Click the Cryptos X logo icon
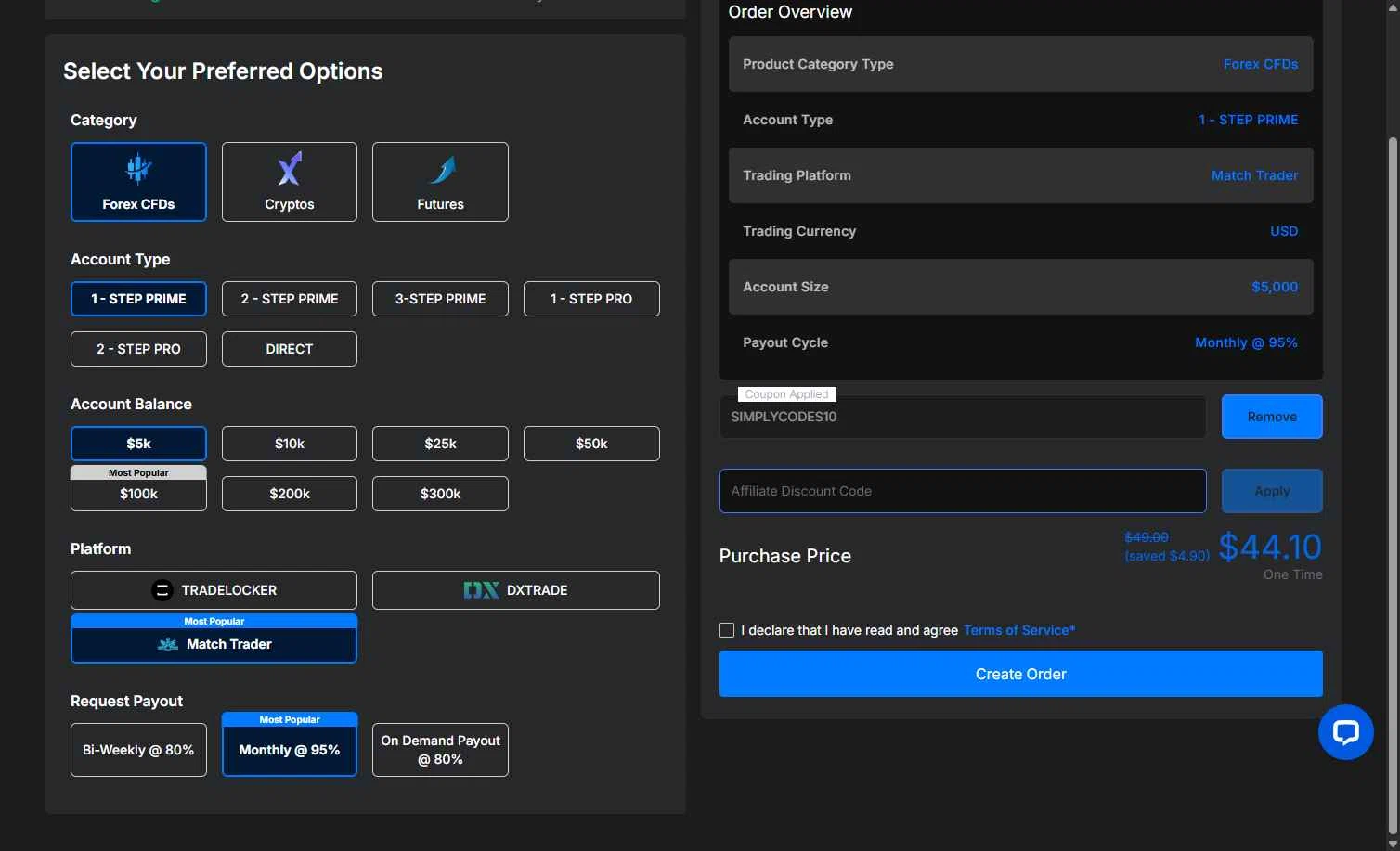Image resolution: width=1400 pixels, height=851 pixels. pos(290,169)
